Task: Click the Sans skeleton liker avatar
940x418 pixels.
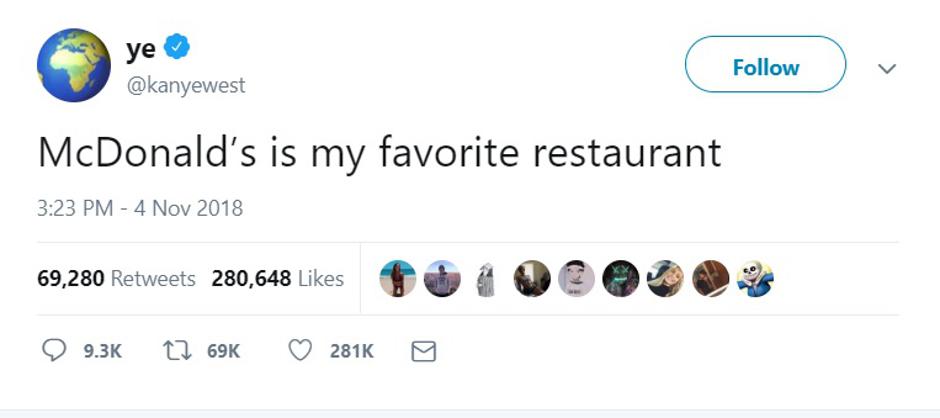Action: coord(756,279)
